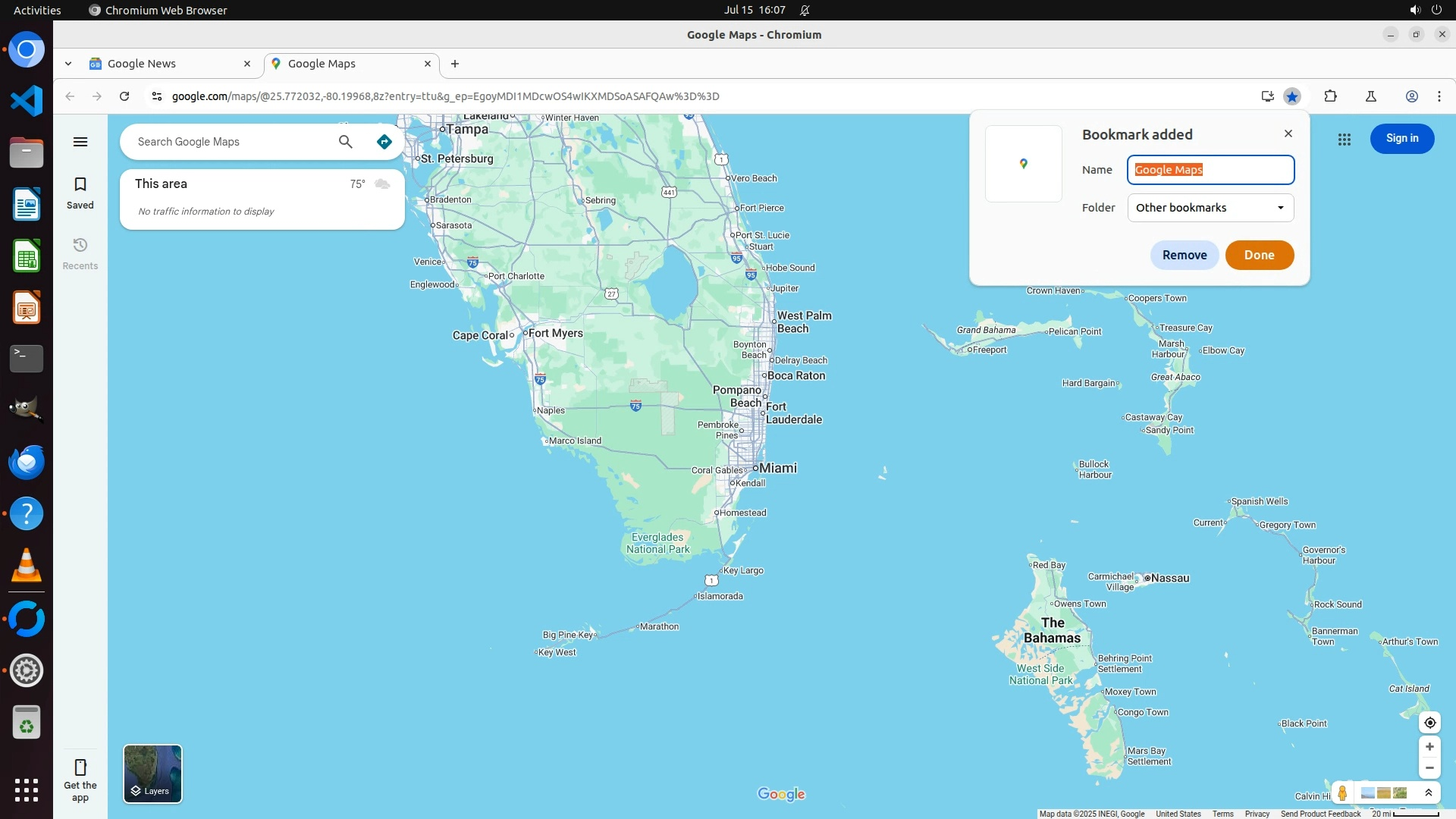Open the Folder dropdown with Other bookmarks
1456x819 pixels.
pos(1210,208)
